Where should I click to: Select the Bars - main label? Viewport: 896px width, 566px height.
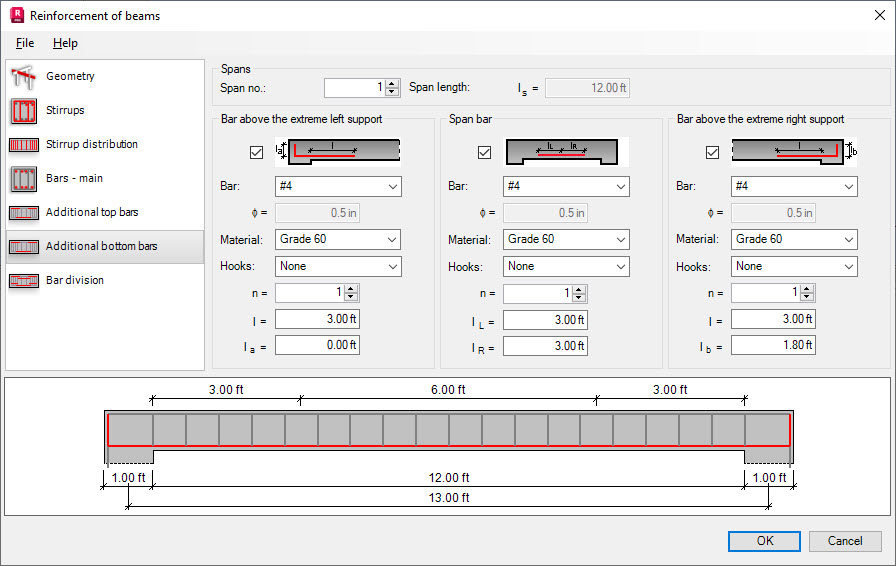(x=74, y=178)
